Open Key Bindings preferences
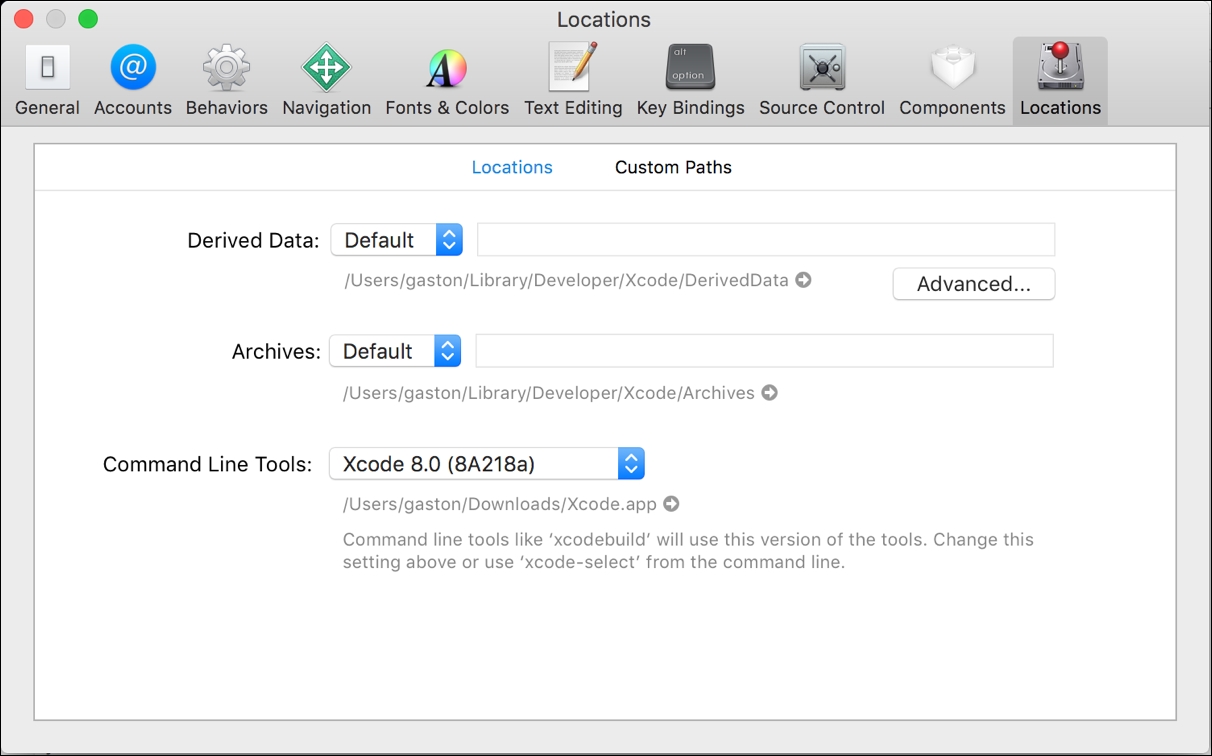This screenshot has width=1212, height=756. point(690,81)
